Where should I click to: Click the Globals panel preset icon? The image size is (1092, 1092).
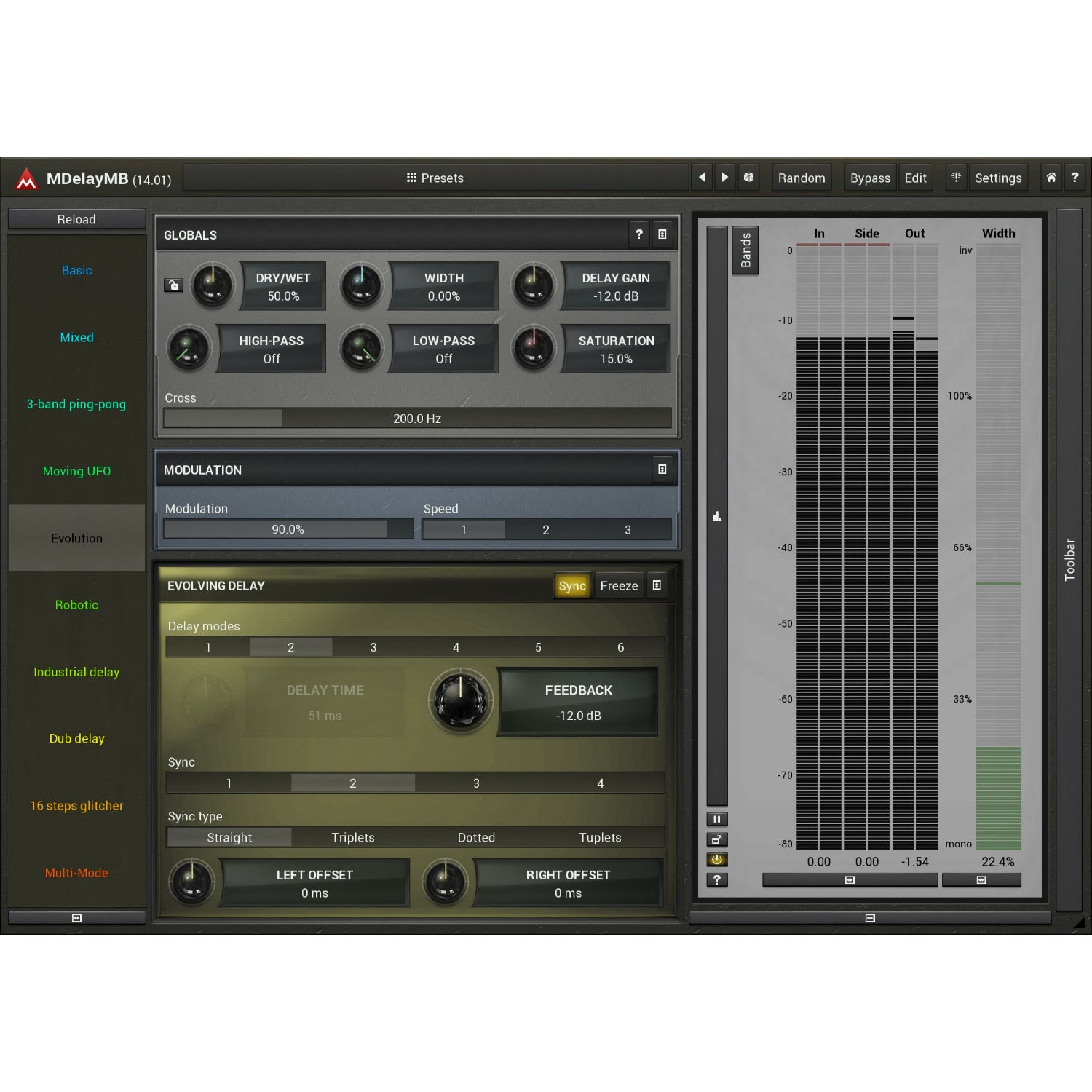662,234
